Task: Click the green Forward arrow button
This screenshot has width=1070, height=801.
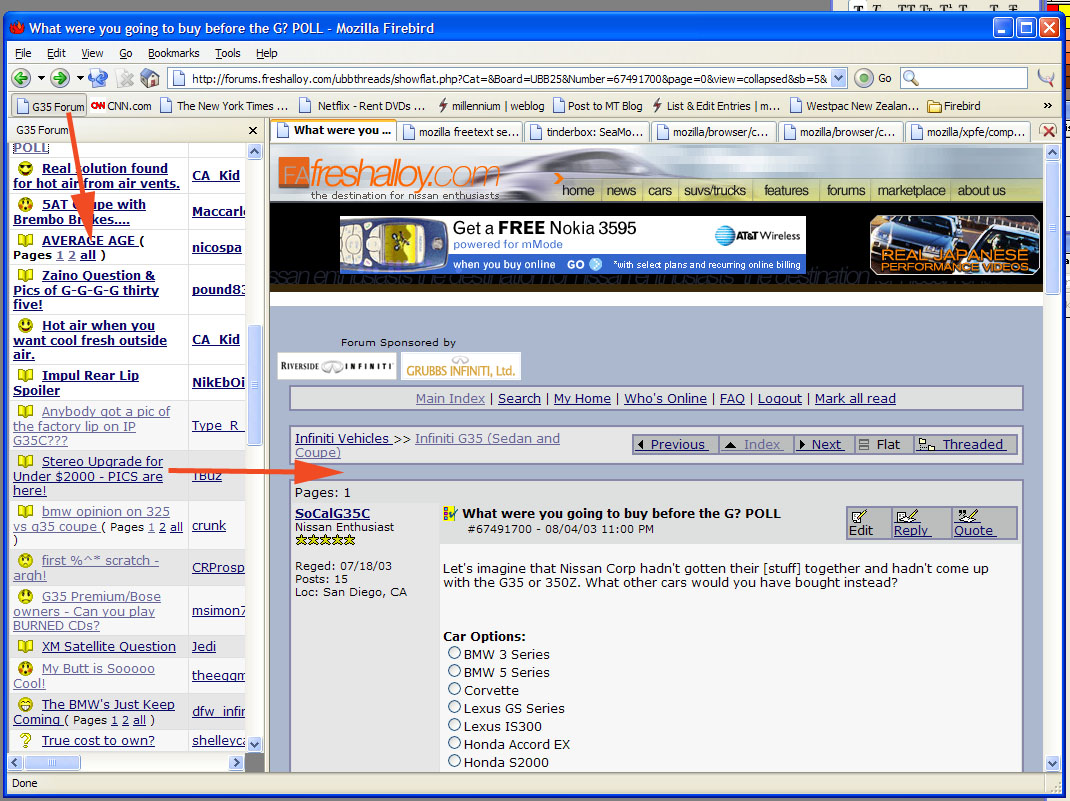Action: point(60,78)
